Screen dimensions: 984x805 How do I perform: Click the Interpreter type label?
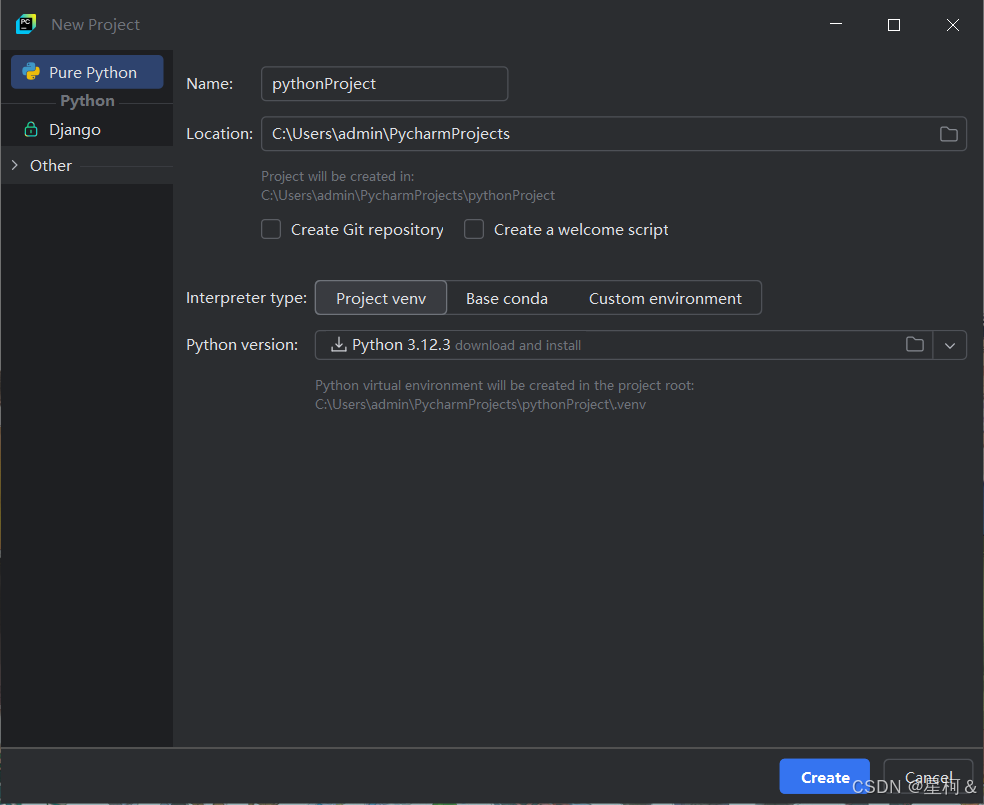click(x=246, y=298)
